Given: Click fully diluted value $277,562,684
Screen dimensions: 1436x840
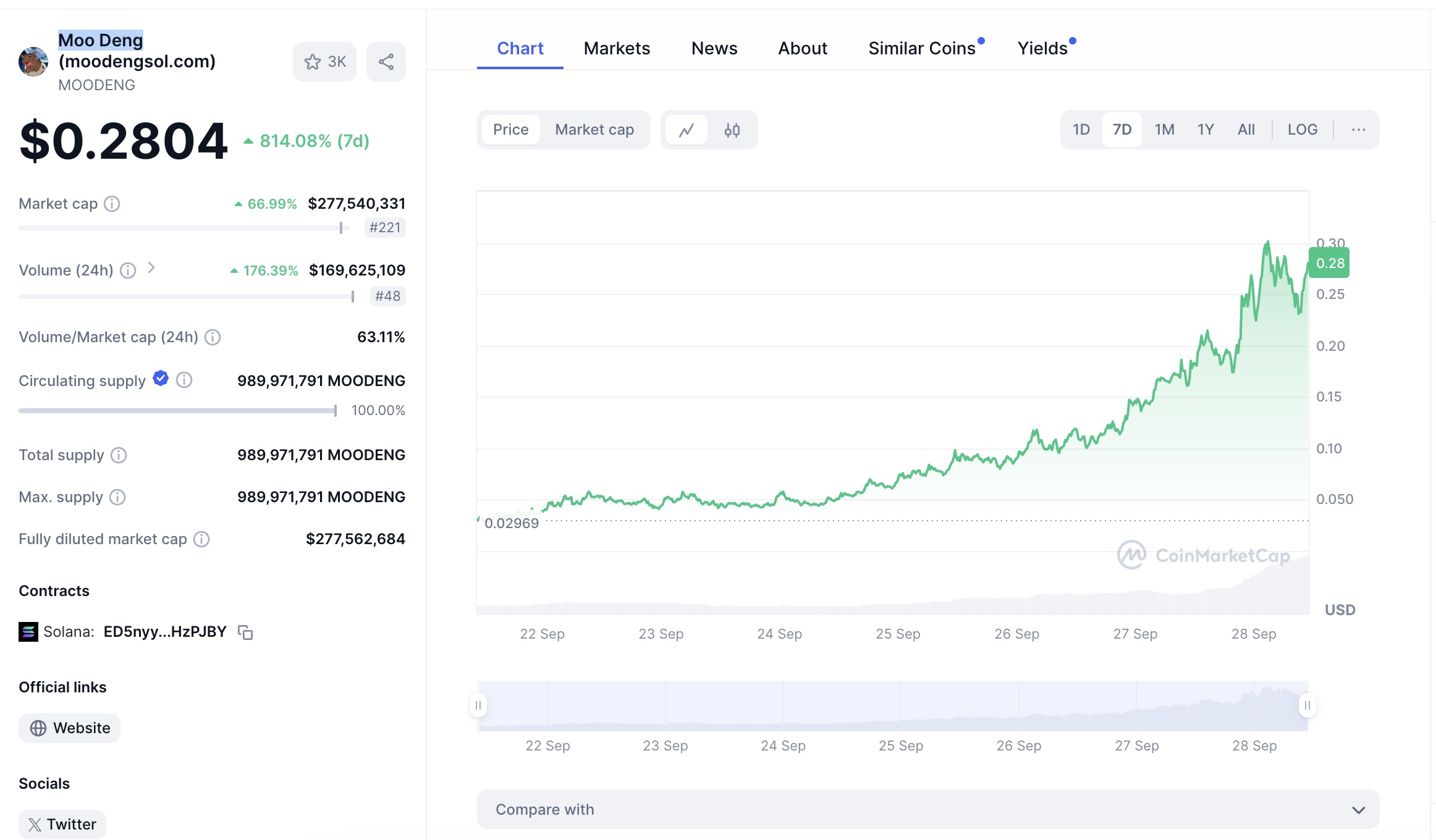Looking at the screenshot, I should tap(355, 539).
